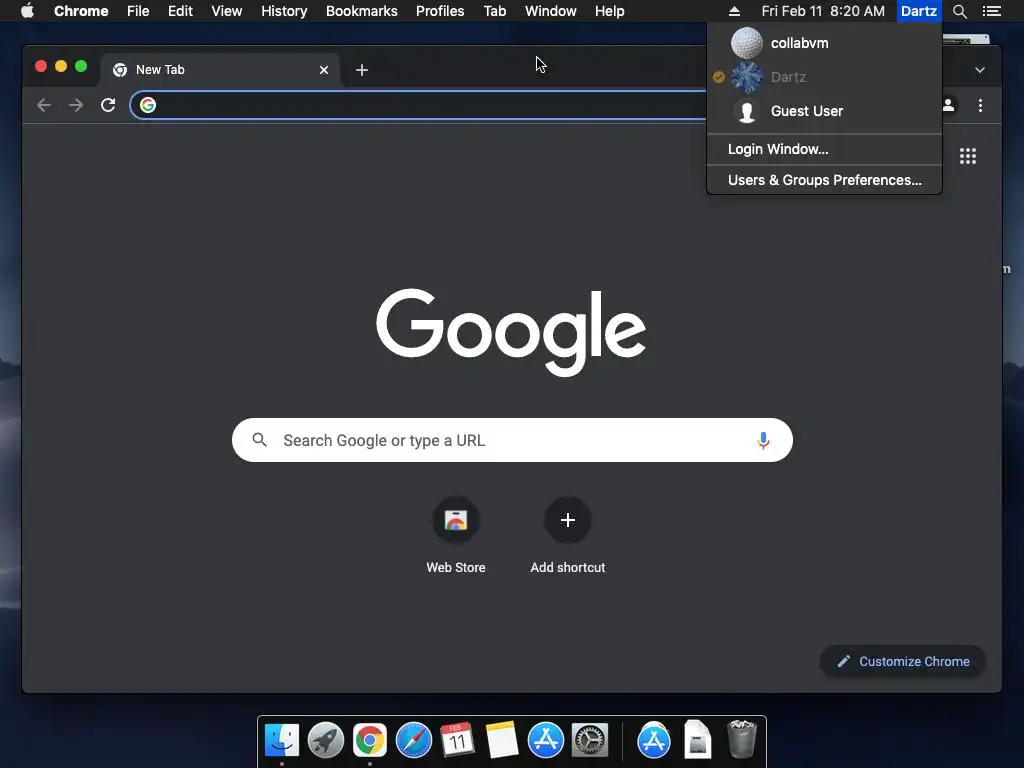Open first App Store icon in Dock
The image size is (1024, 768).
545,741
